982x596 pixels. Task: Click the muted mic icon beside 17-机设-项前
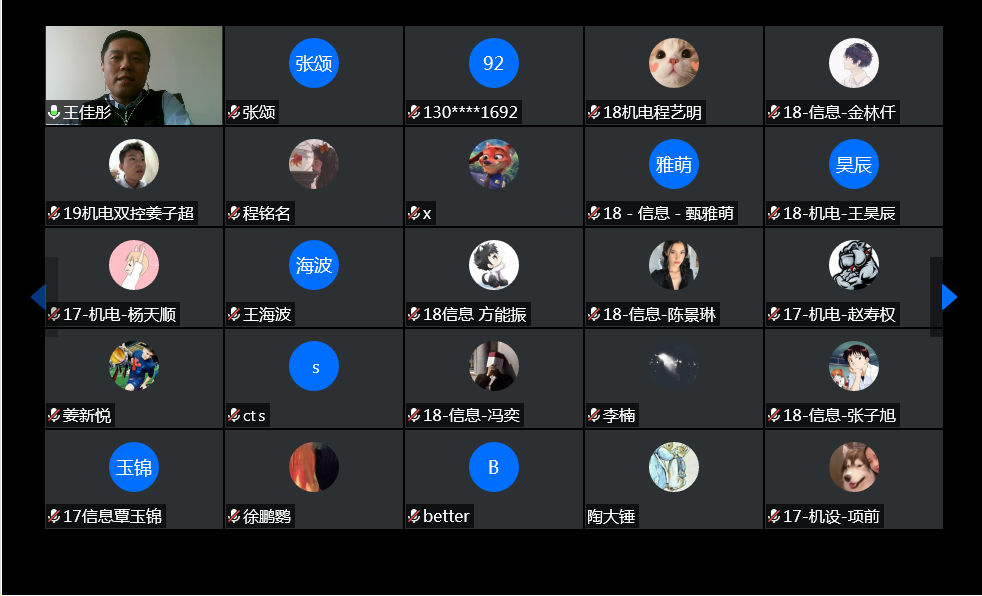pyautogui.click(x=774, y=516)
